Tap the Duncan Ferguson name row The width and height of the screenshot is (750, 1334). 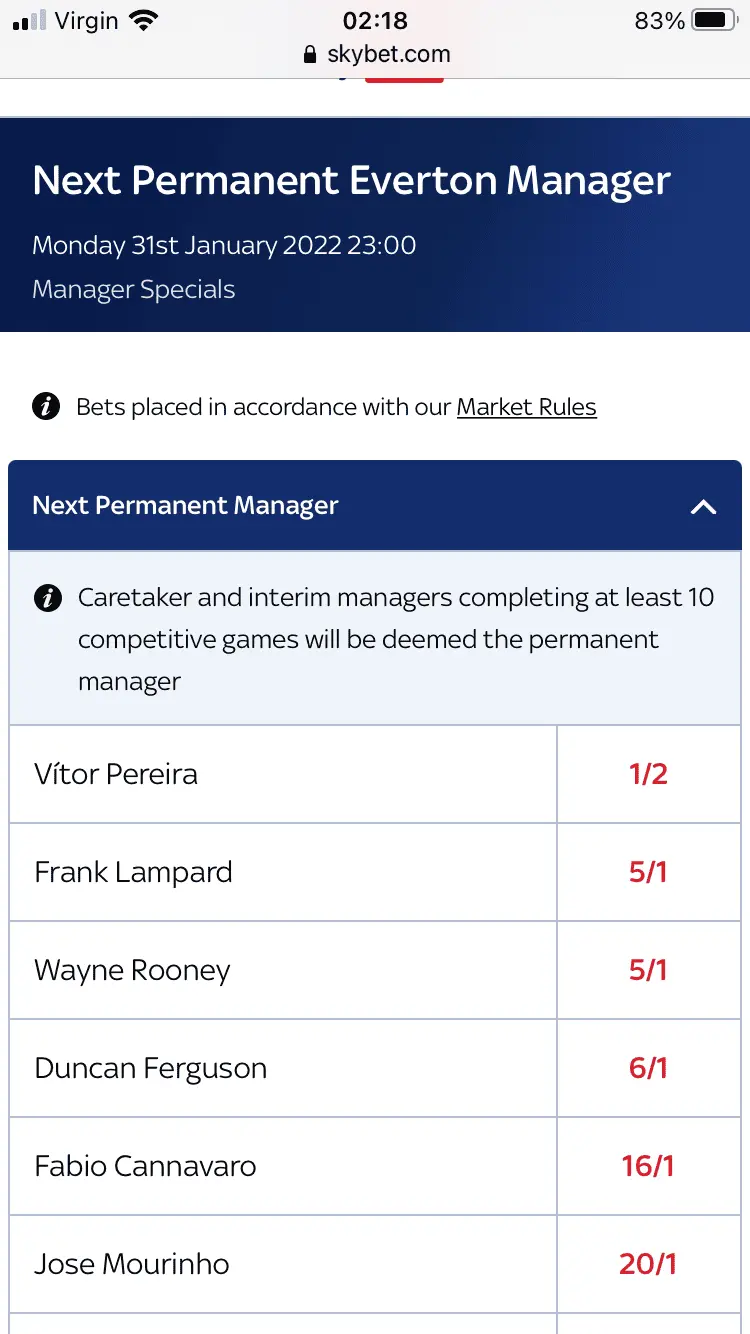click(x=150, y=1068)
